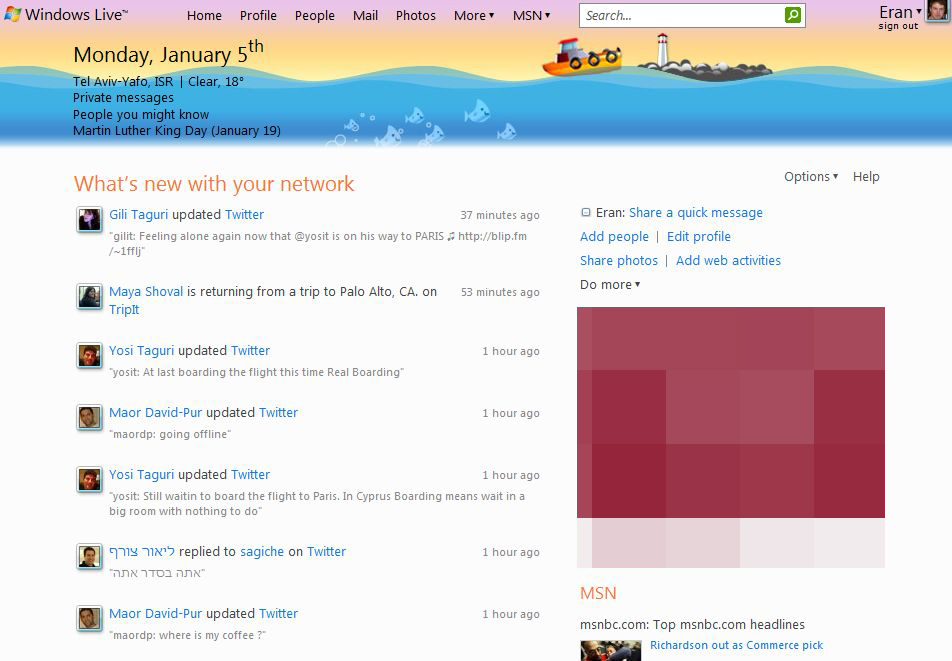The image size is (952, 661).
Task: Click Maor David-Pur name above 'where is my coffee'
Action: (155, 613)
